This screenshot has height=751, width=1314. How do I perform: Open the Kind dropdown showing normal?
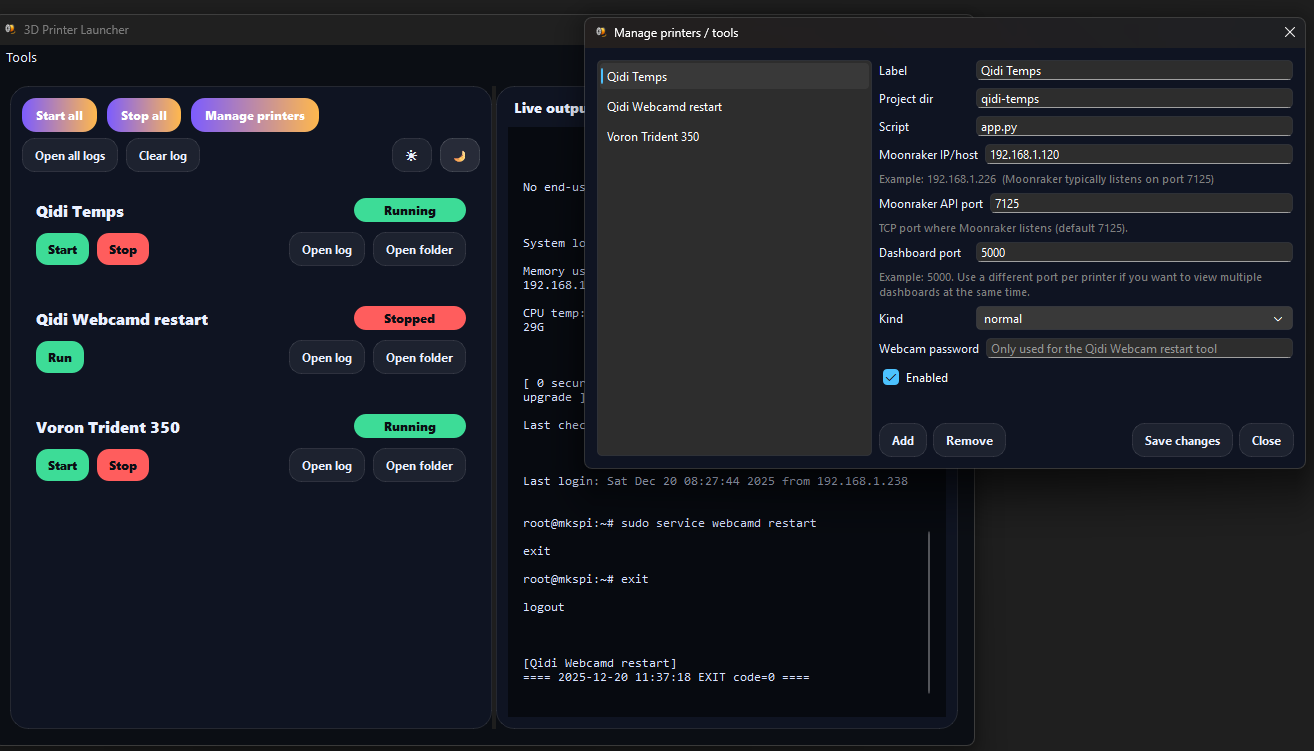click(1134, 318)
